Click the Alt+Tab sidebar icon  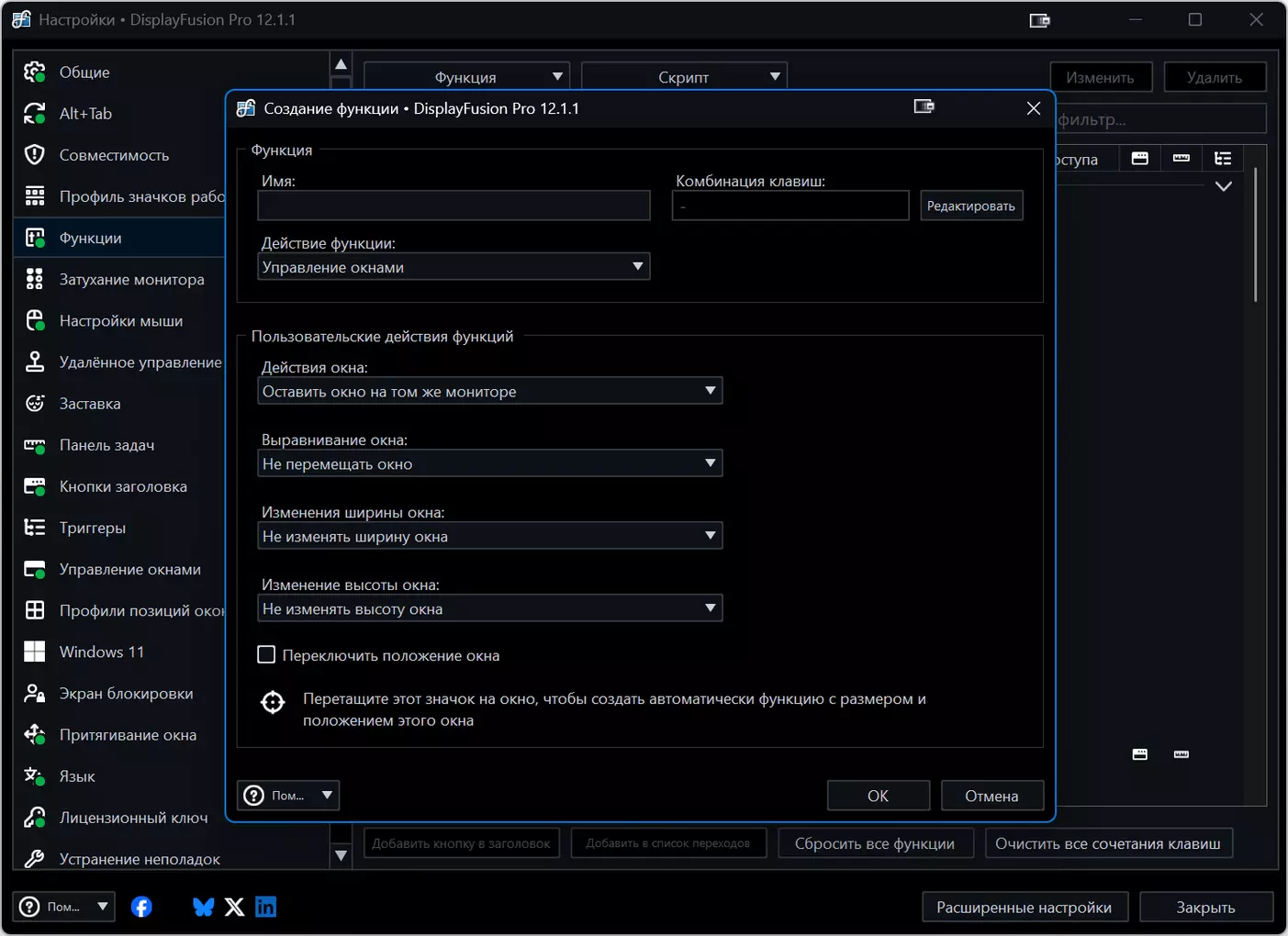[35, 113]
